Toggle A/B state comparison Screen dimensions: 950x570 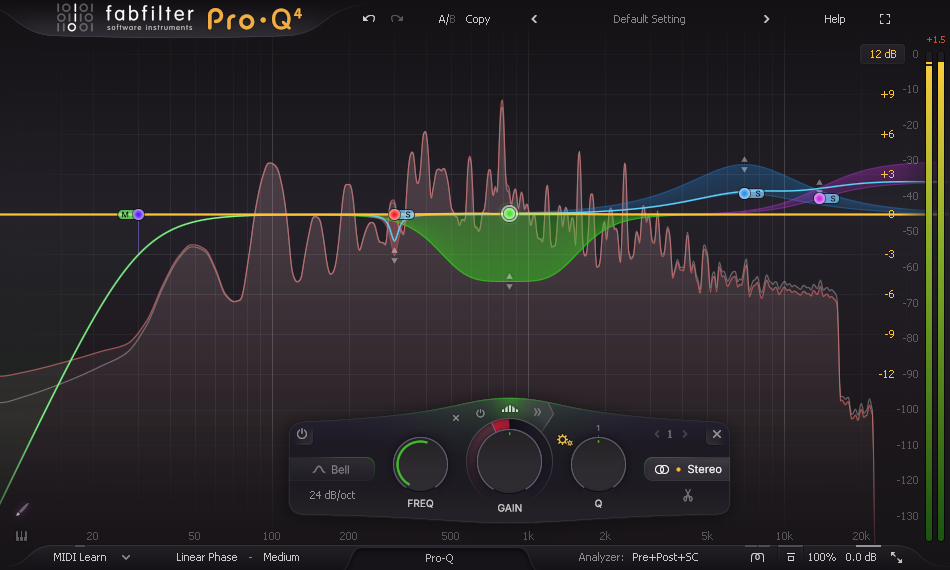coord(447,19)
